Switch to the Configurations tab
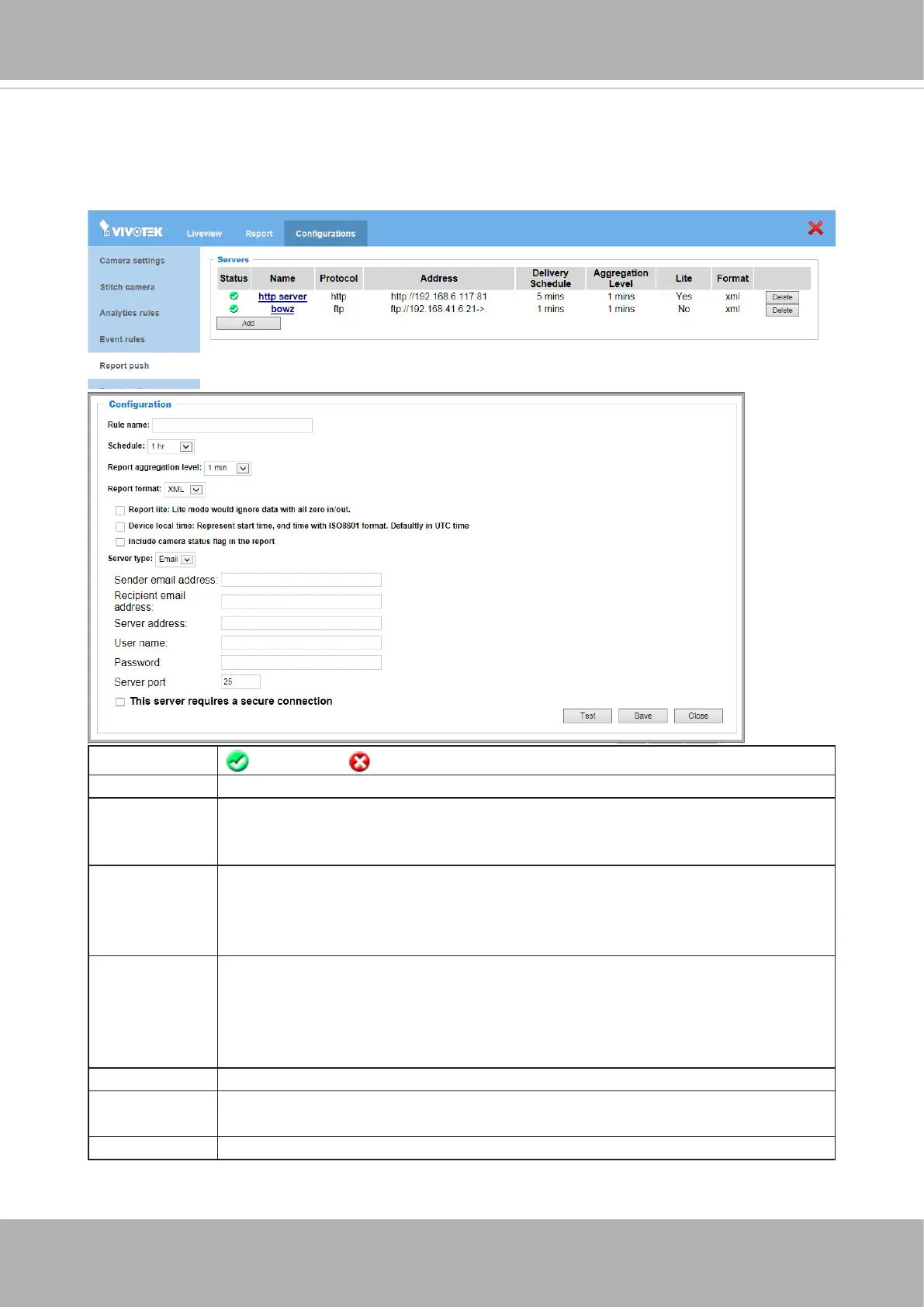The image size is (924, 1307). 325,234
